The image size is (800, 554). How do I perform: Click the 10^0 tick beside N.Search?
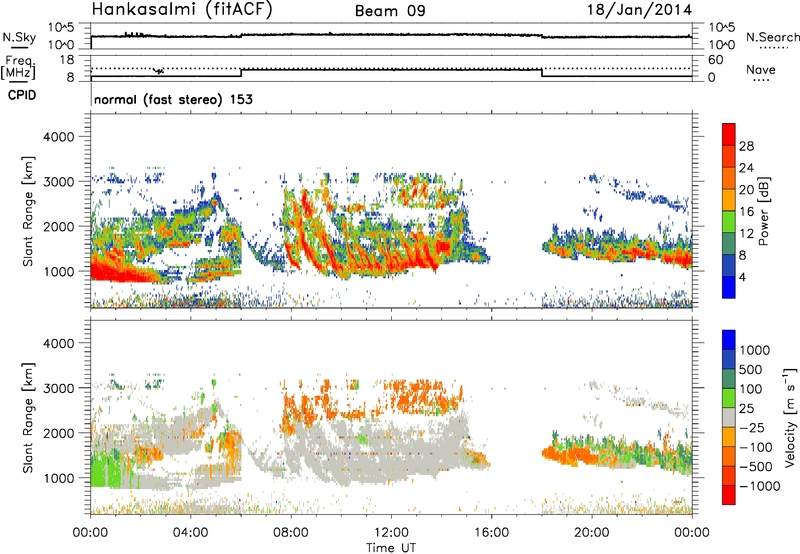pyautogui.click(x=721, y=45)
